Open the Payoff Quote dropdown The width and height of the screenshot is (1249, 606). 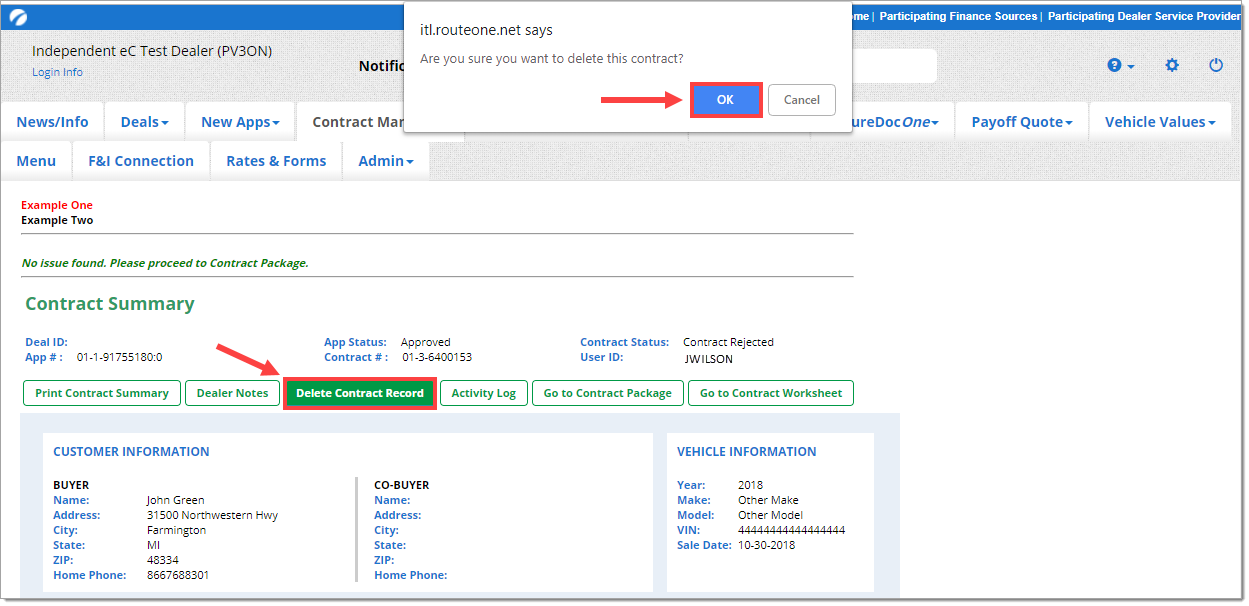[x=1021, y=122]
